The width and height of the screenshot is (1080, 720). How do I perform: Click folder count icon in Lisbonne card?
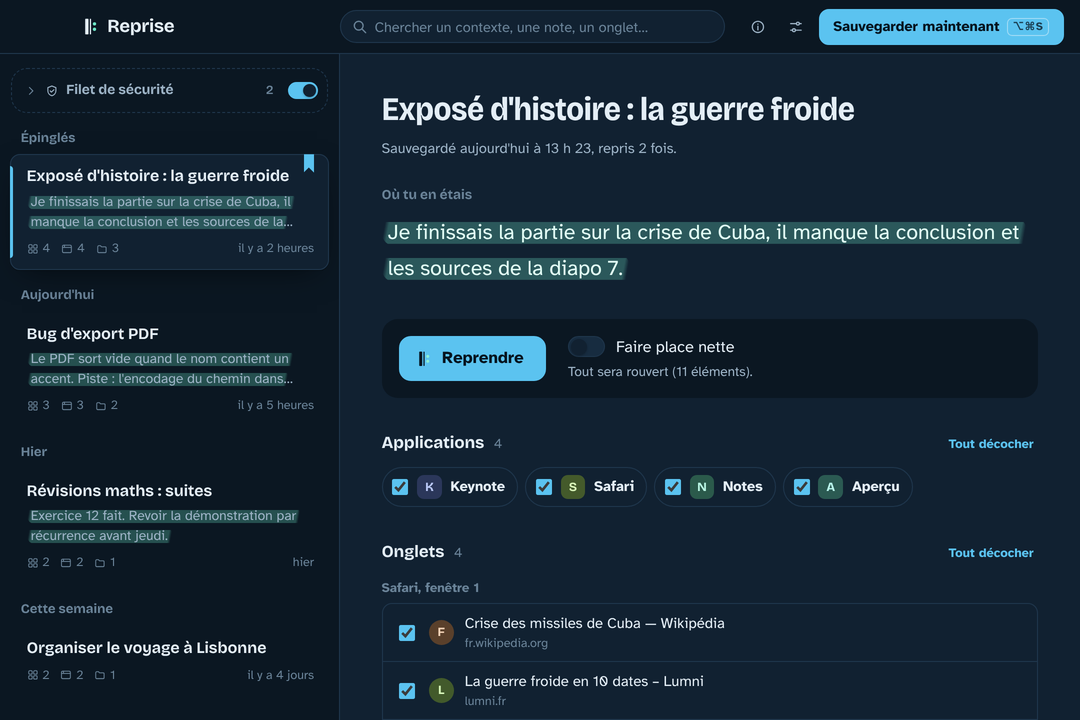[100, 675]
